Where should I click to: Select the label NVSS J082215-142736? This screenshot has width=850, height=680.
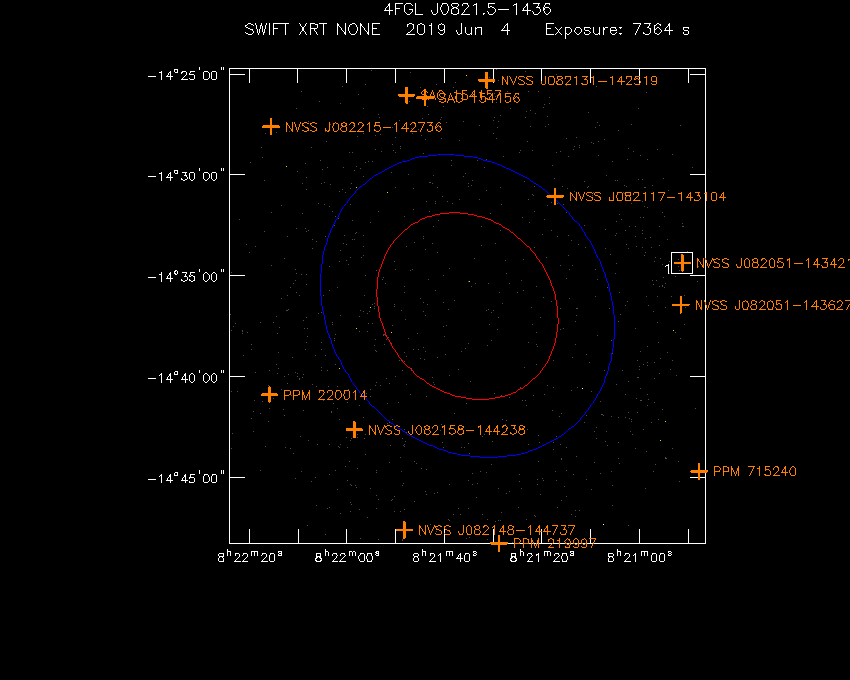tap(363, 127)
